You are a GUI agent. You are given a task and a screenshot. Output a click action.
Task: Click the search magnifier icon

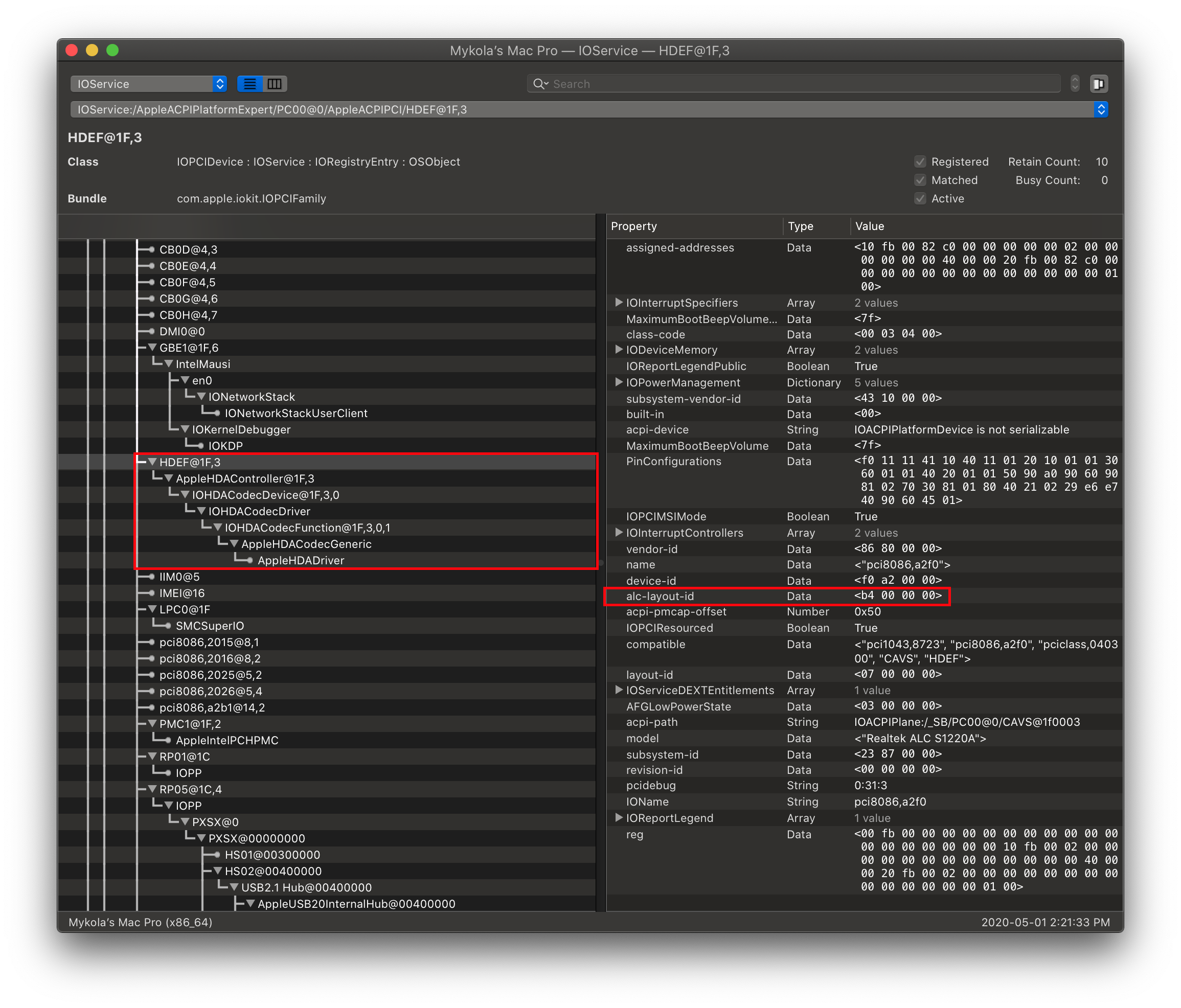(539, 84)
